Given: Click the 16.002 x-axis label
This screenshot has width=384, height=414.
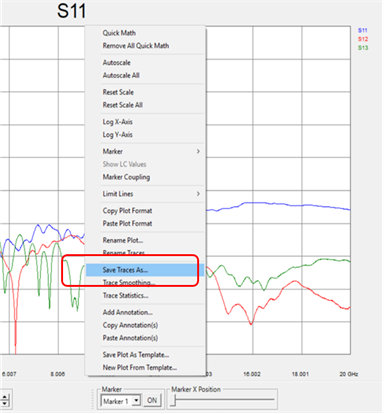Looking at the screenshot, I should coord(252,374).
